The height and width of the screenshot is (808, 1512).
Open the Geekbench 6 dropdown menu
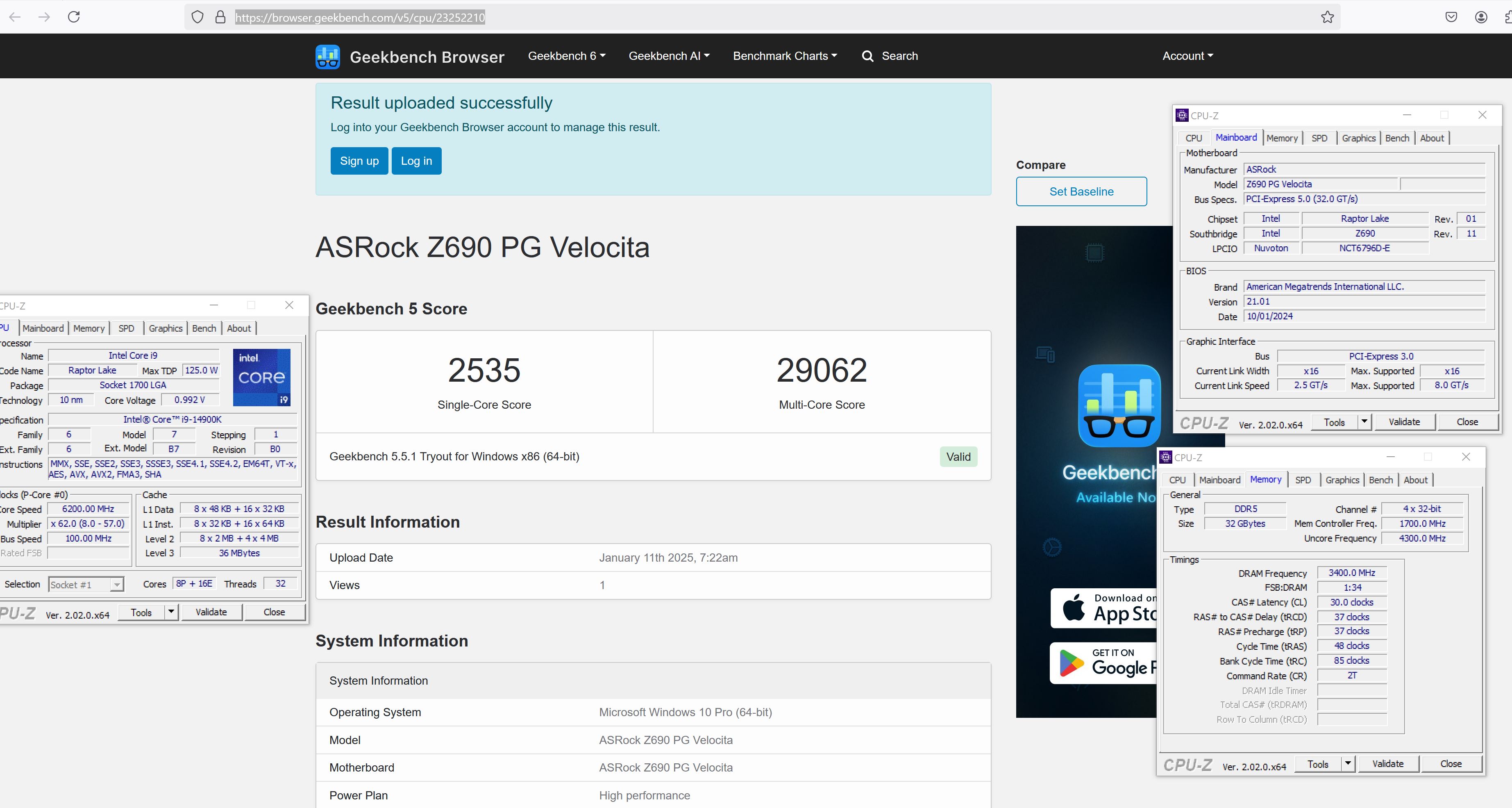566,56
